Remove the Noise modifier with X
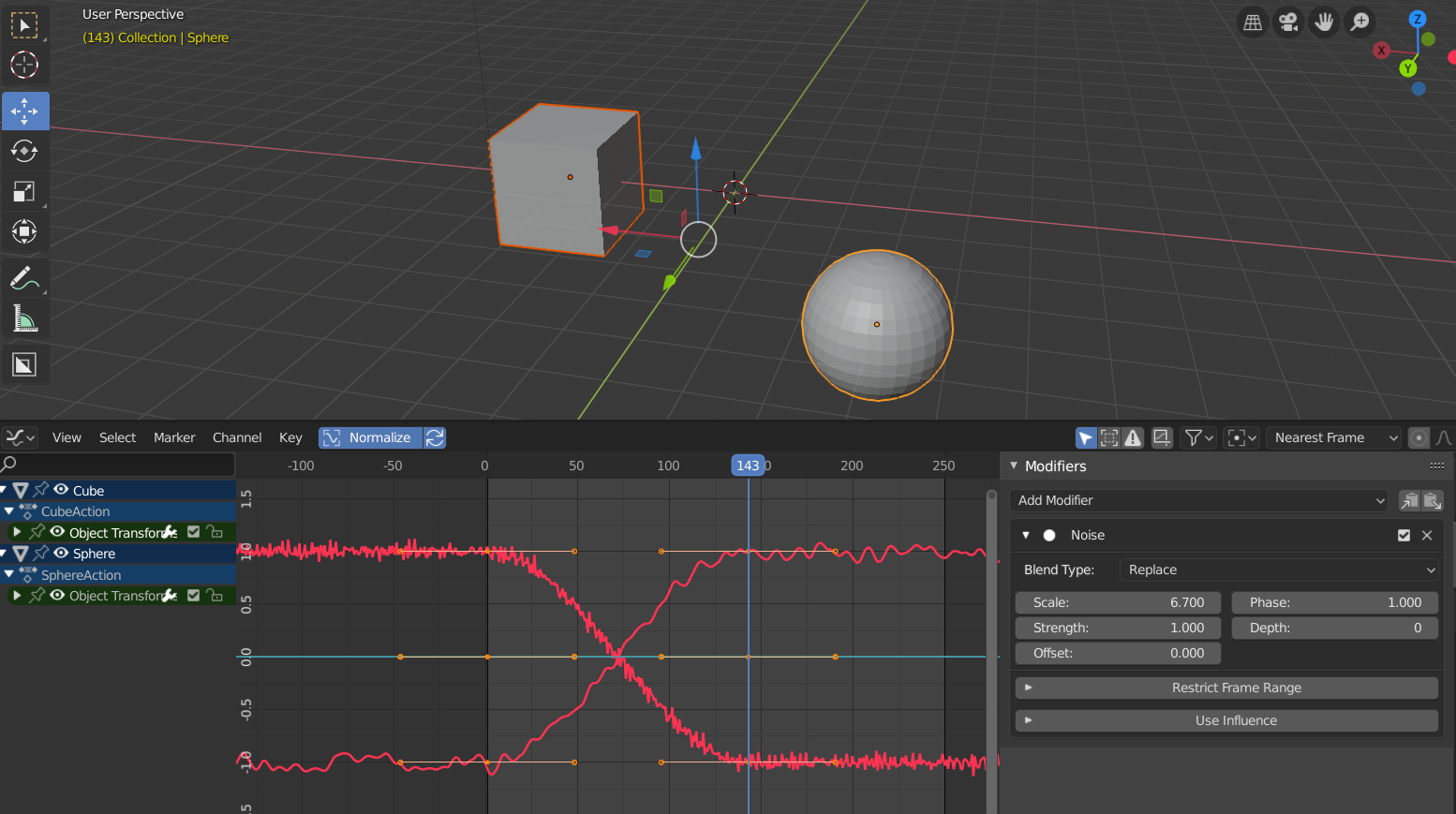 click(1427, 535)
